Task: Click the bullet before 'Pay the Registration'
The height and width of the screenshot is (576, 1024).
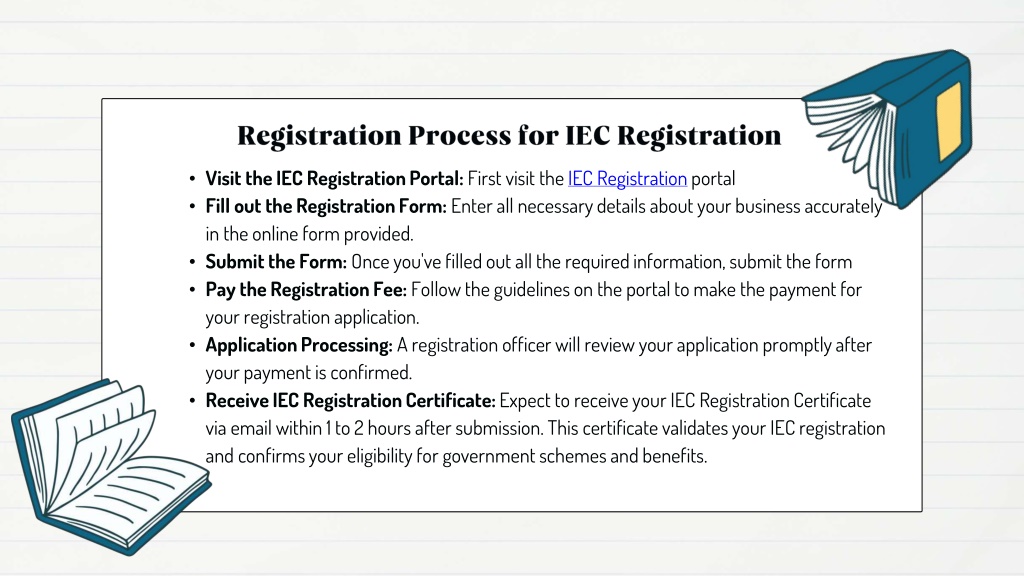Action: (192, 289)
